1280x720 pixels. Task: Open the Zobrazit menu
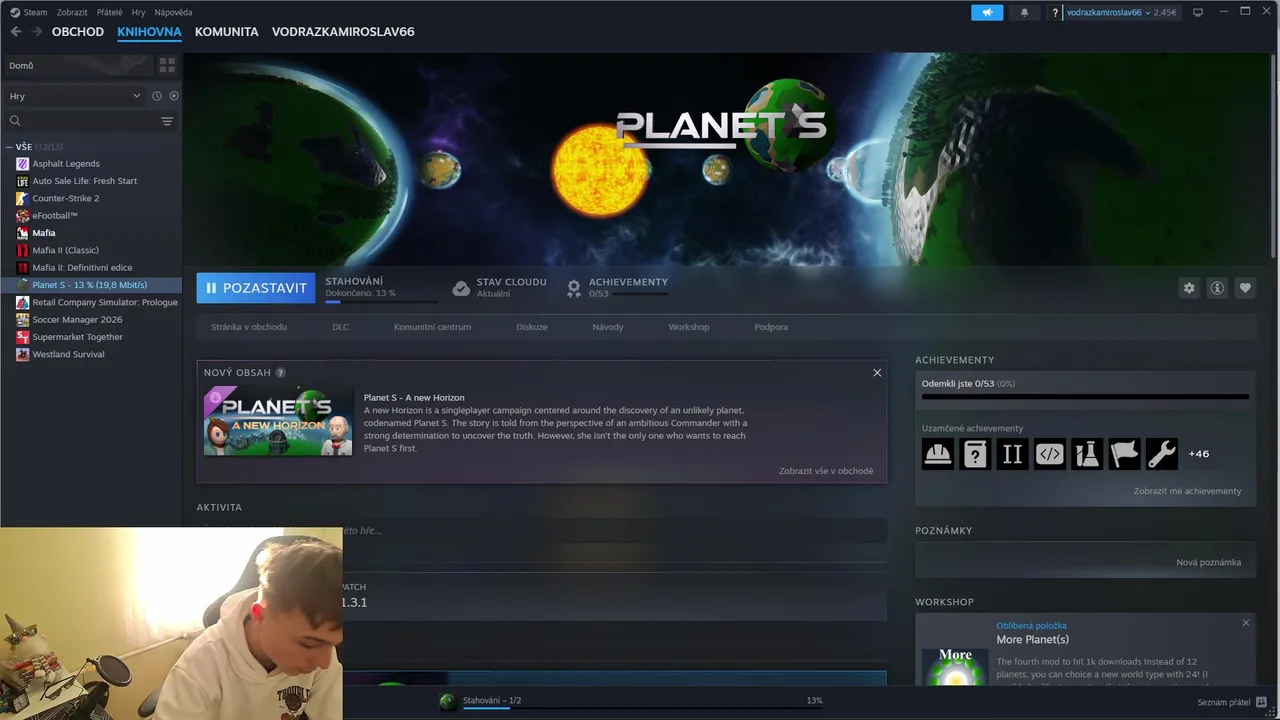(72, 12)
